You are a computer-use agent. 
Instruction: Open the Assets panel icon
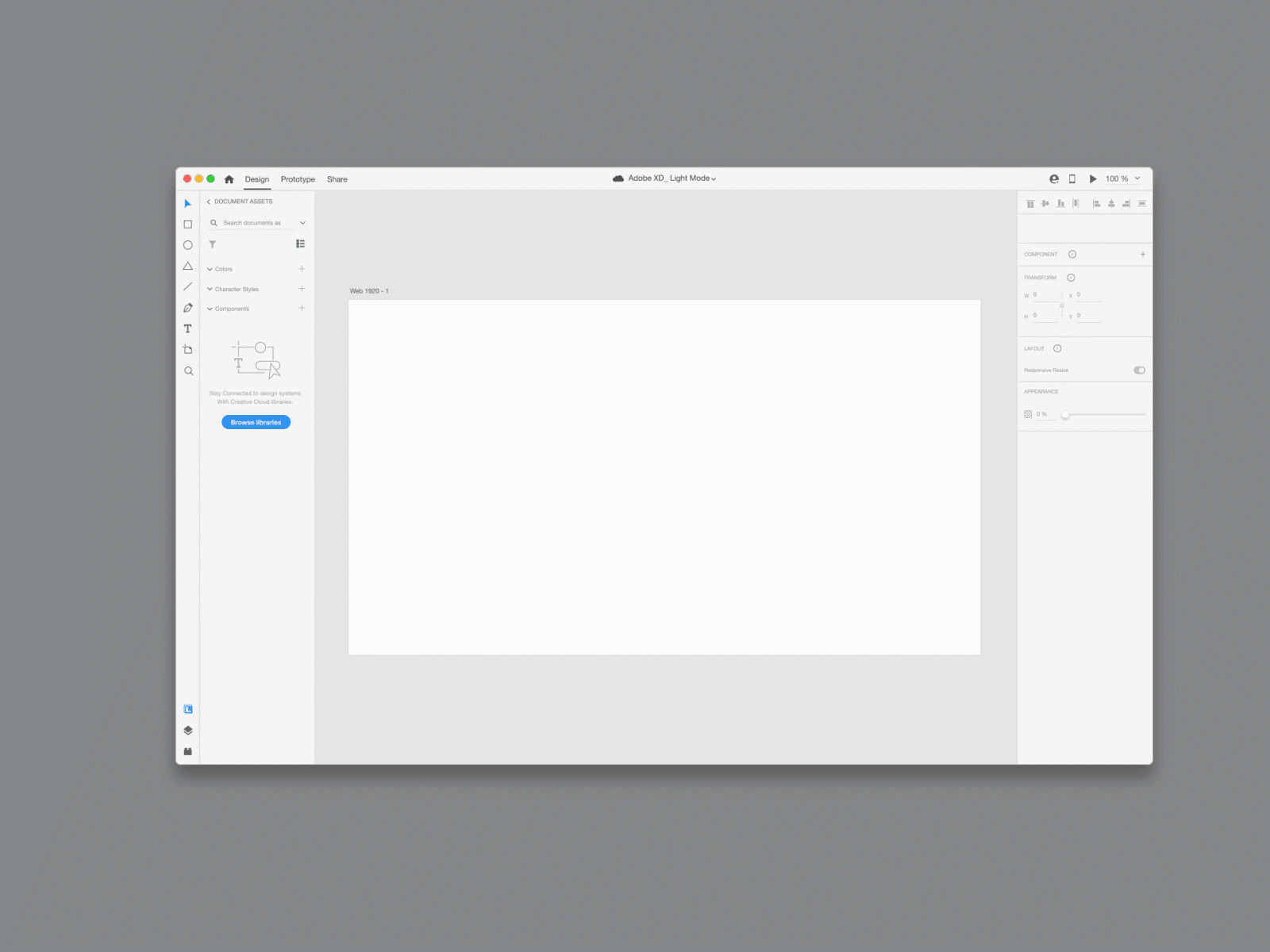click(188, 709)
